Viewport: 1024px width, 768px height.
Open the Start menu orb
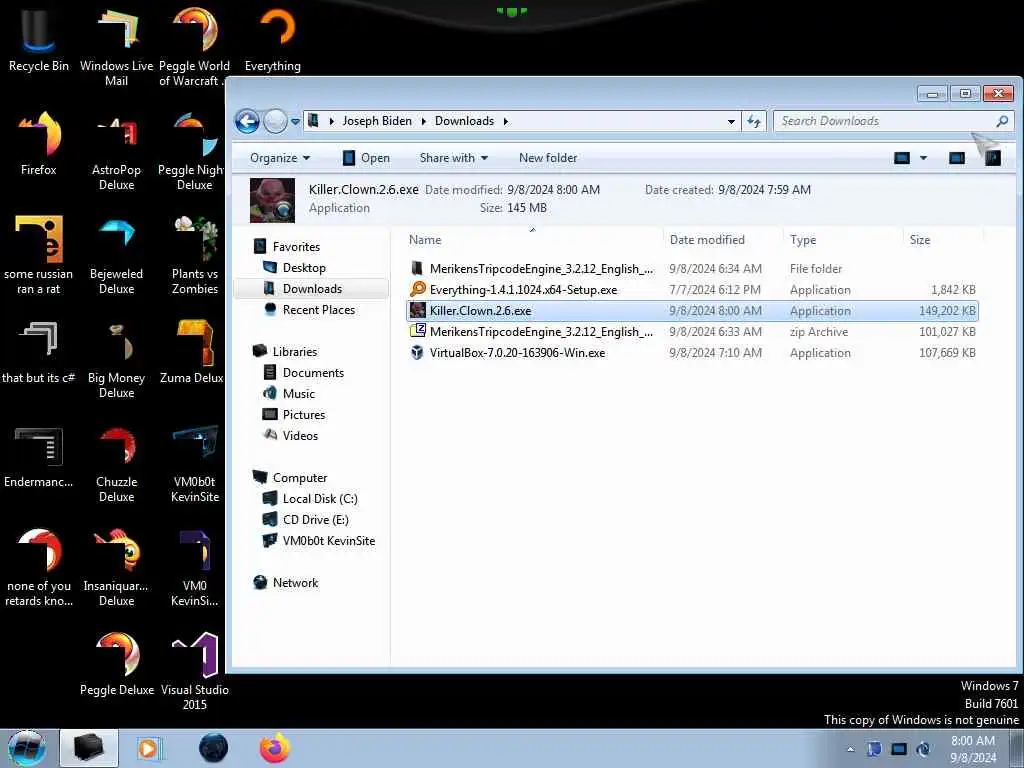27,748
